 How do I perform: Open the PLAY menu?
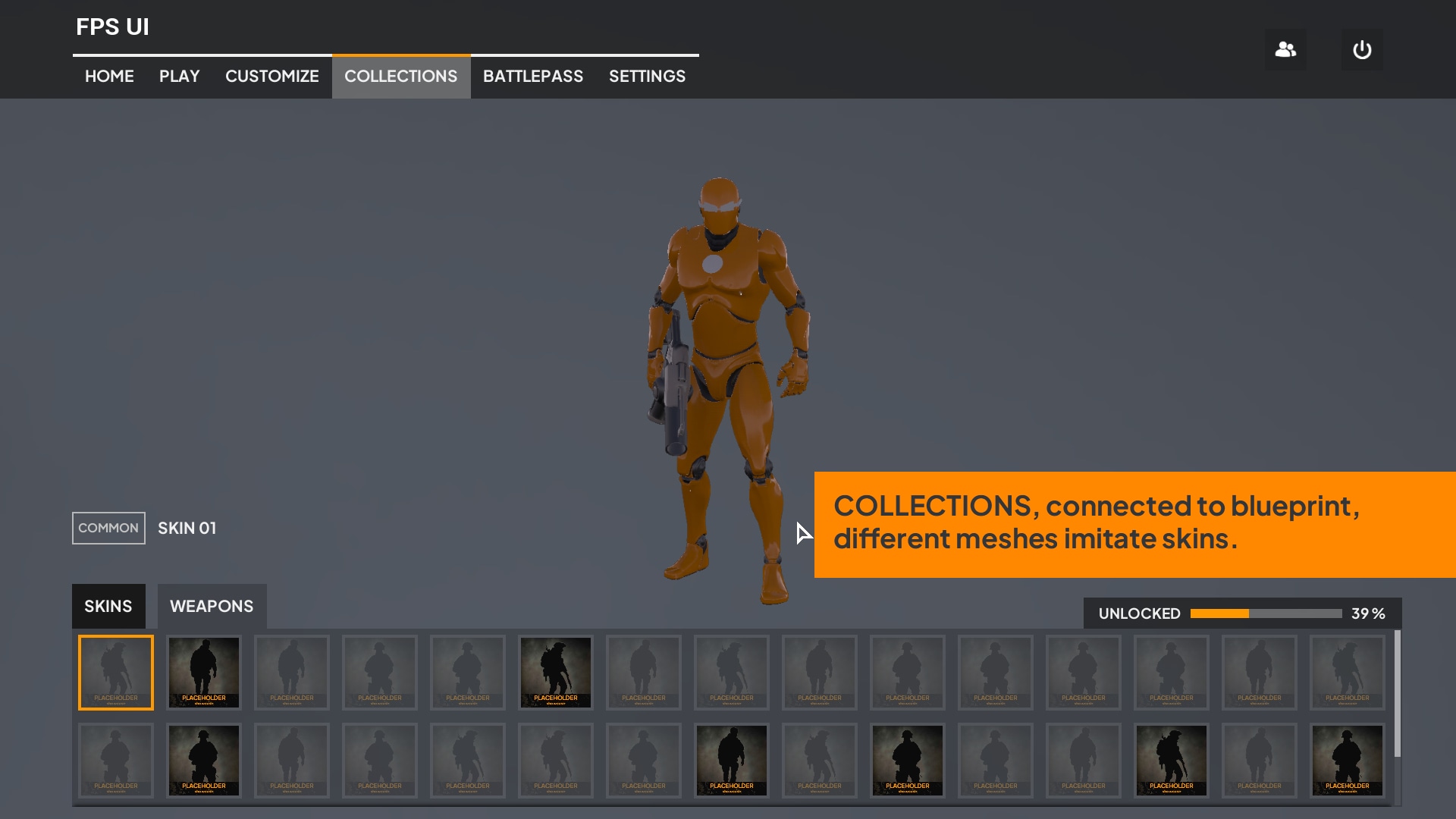pos(179,76)
